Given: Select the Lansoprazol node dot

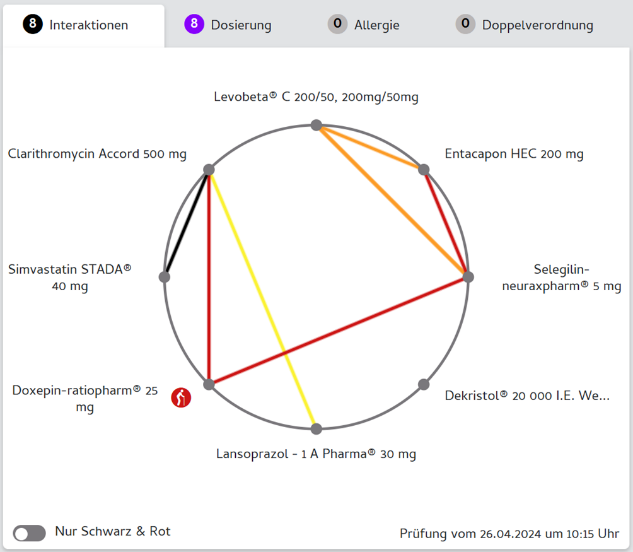Looking at the screenshot, I should point(316,429).
